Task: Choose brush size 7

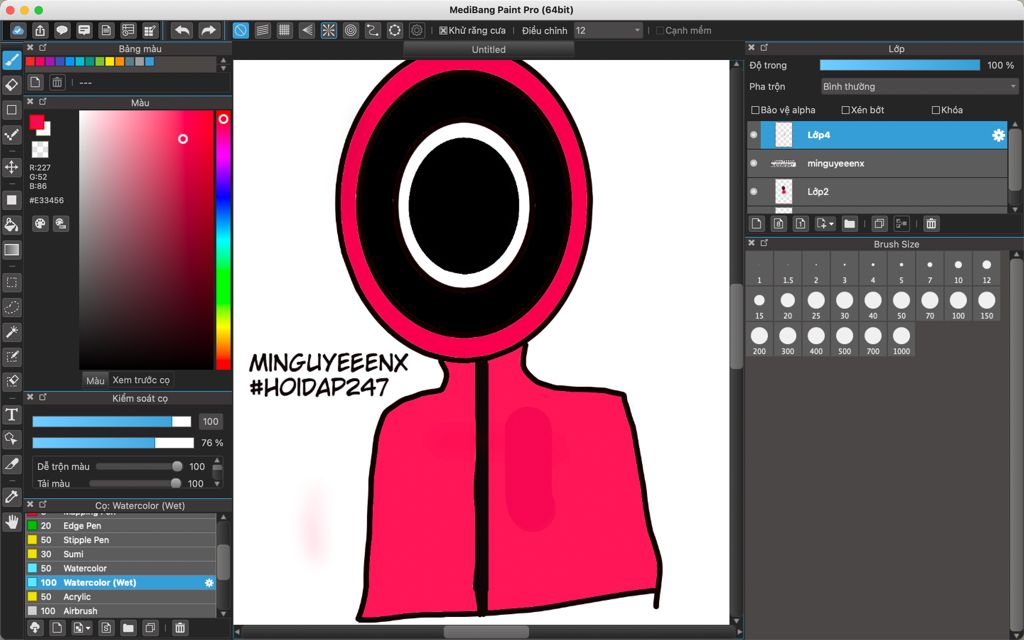Action: (x=930, y=269)
